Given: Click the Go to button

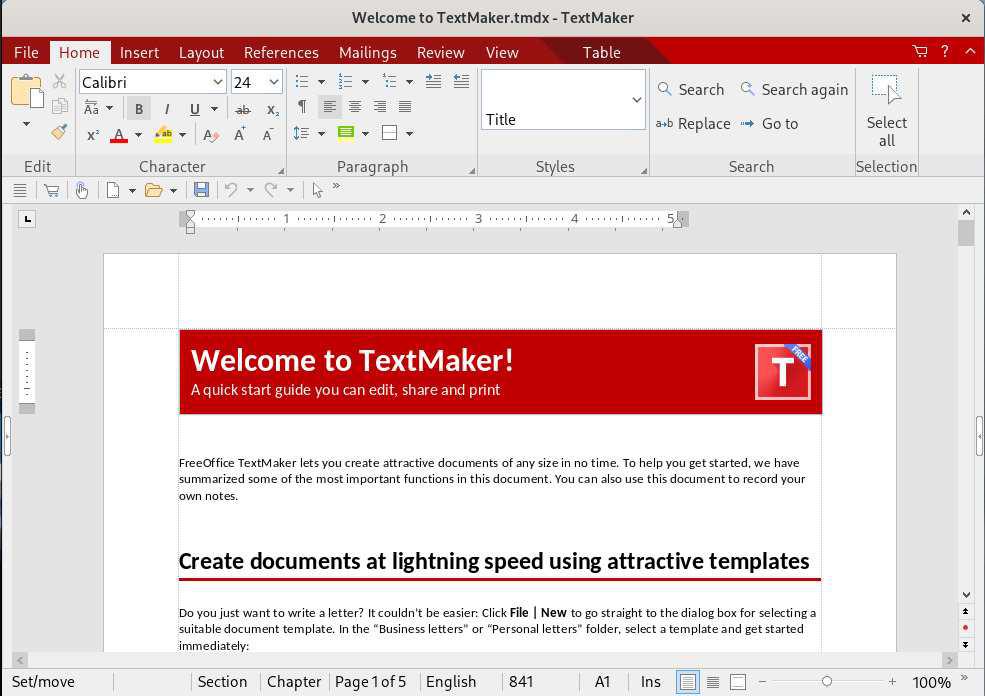Looking at the screenshot, I should (x=769, y=124).
